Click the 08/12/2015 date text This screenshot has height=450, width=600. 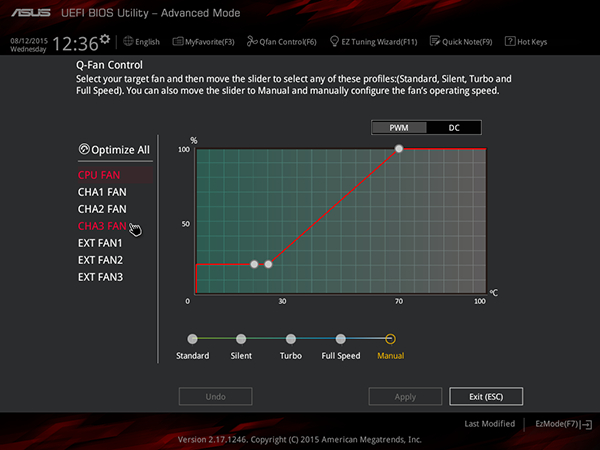[x=29, y=41]
